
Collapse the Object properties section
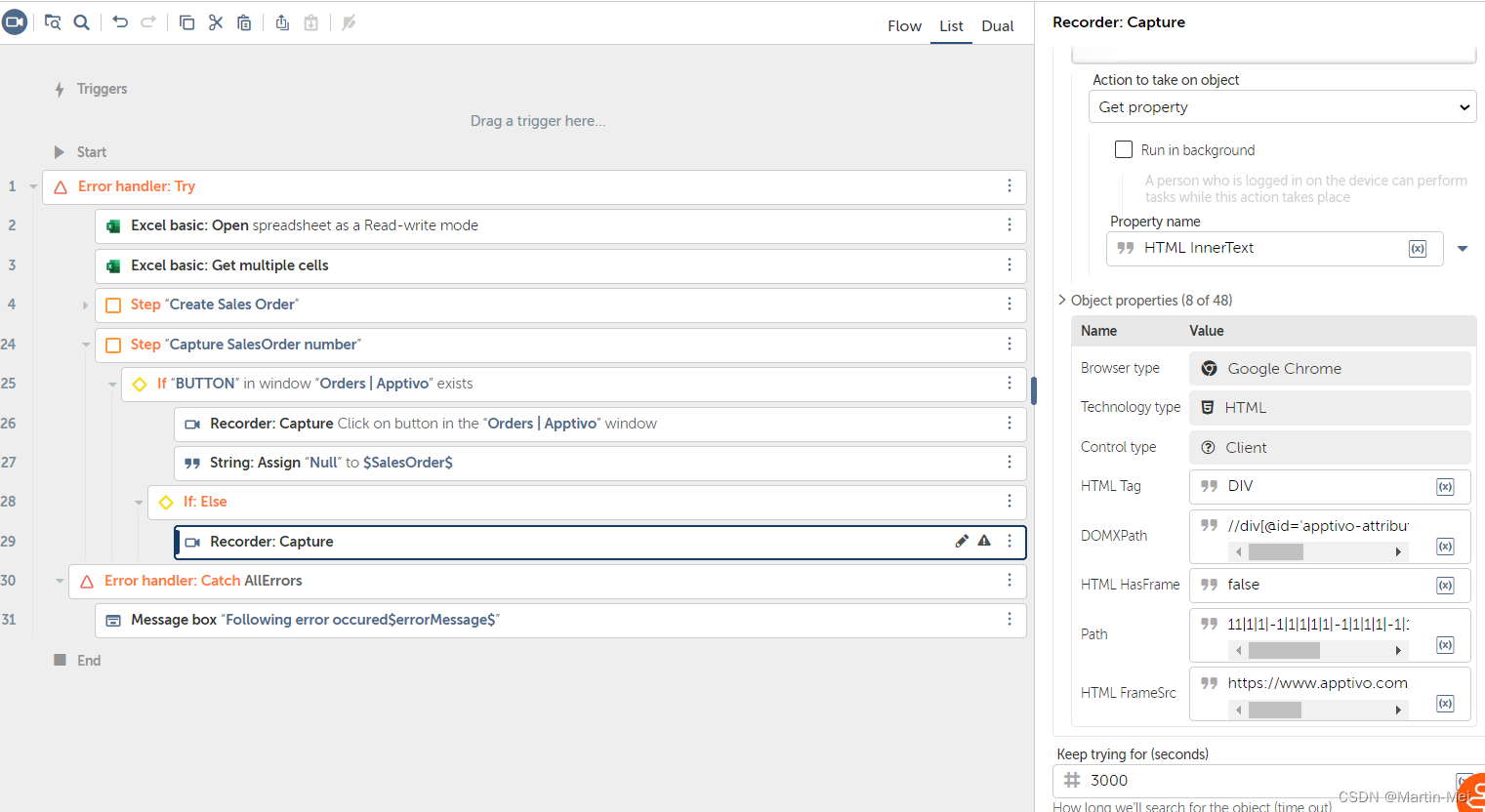coord(1062,301)
